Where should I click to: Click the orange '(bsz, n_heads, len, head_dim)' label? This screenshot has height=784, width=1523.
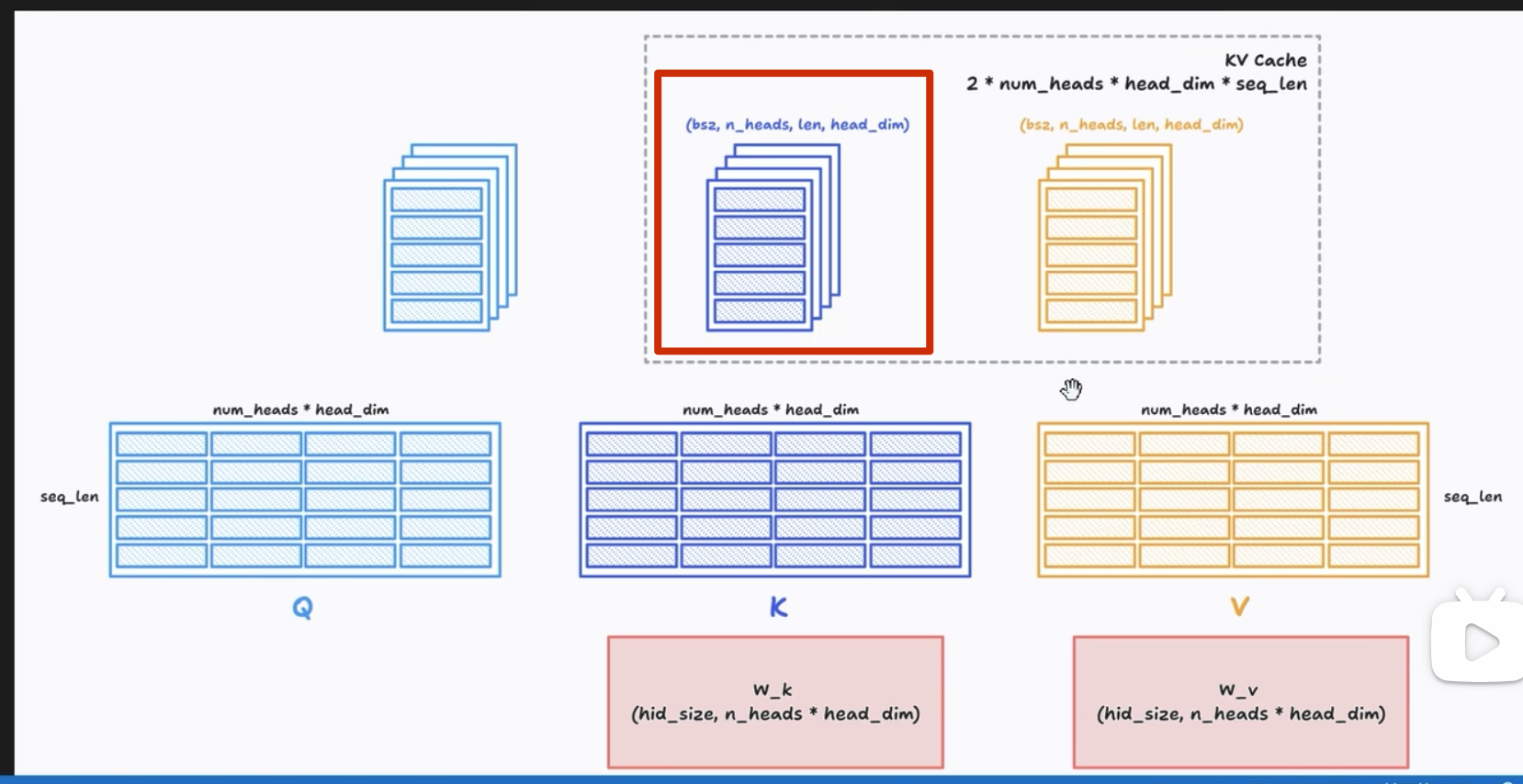[1131, 125]
